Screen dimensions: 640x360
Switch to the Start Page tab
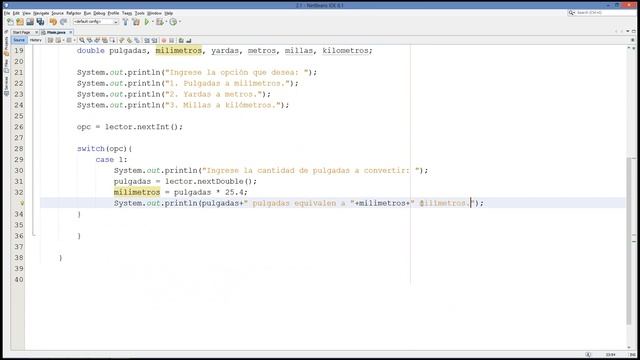[x=22, y=32]
